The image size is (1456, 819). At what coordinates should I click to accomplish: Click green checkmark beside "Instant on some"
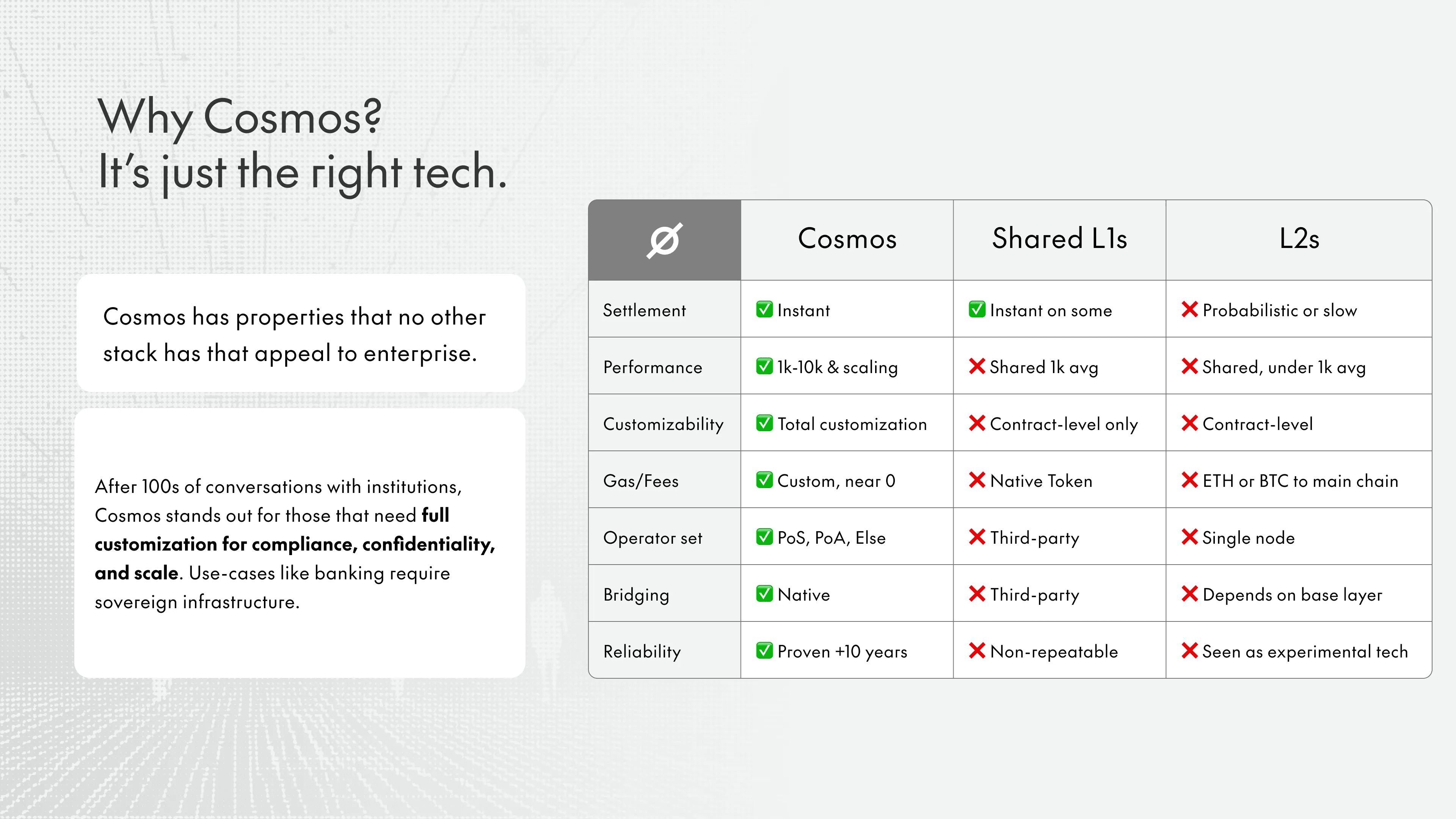[x=977, y=309]
